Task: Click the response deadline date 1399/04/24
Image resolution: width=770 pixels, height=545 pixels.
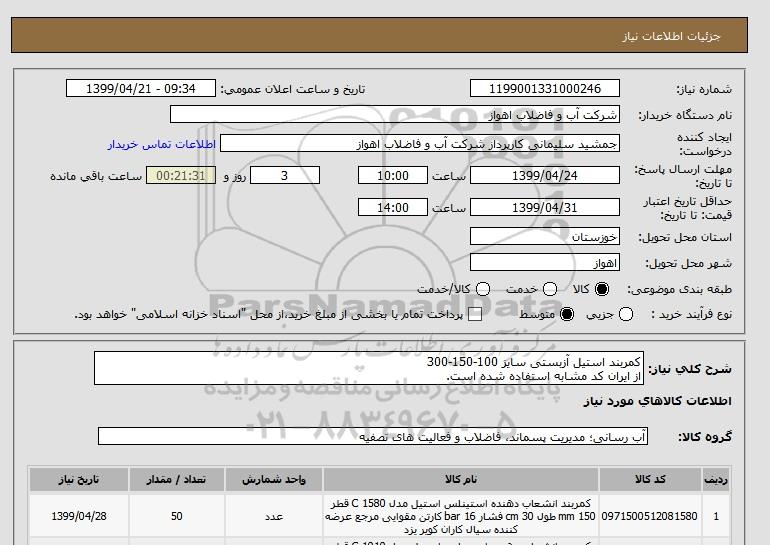Action: tap(544, 176)
